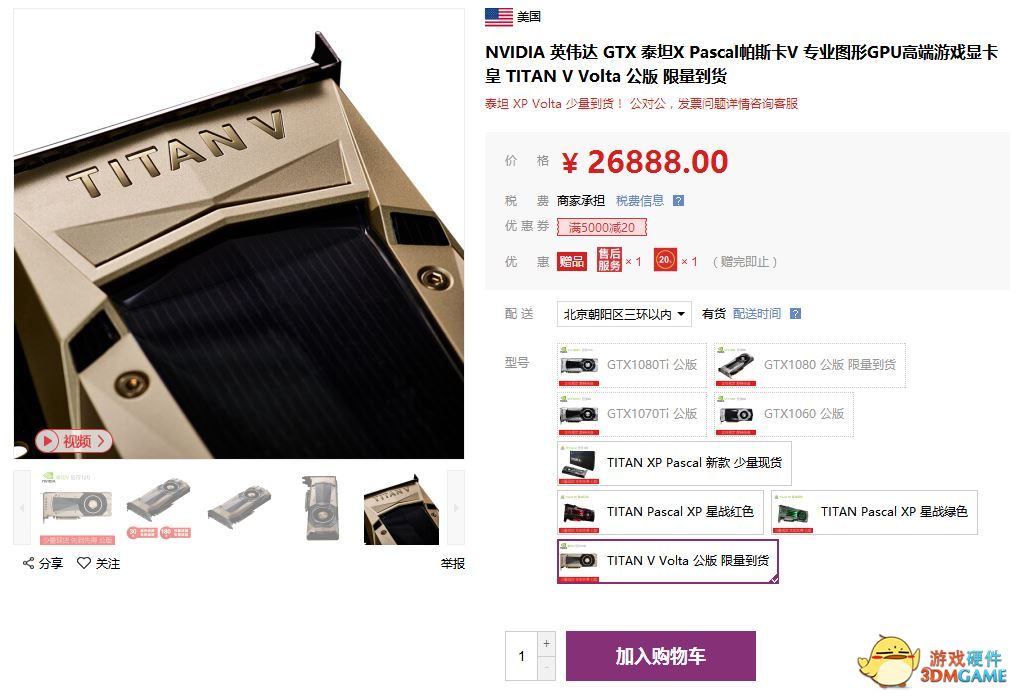Play the product video button

tap(74, 441)
